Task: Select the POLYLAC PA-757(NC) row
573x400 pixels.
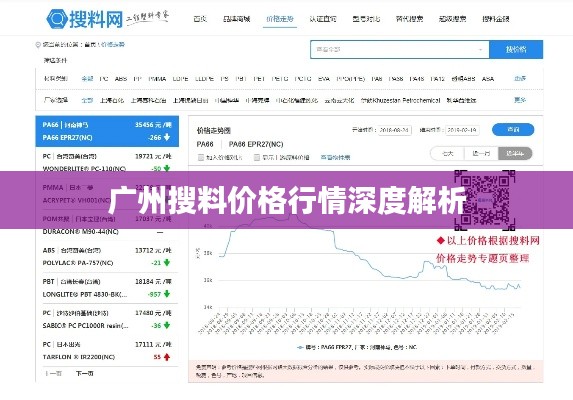Action: coord(107,256)
